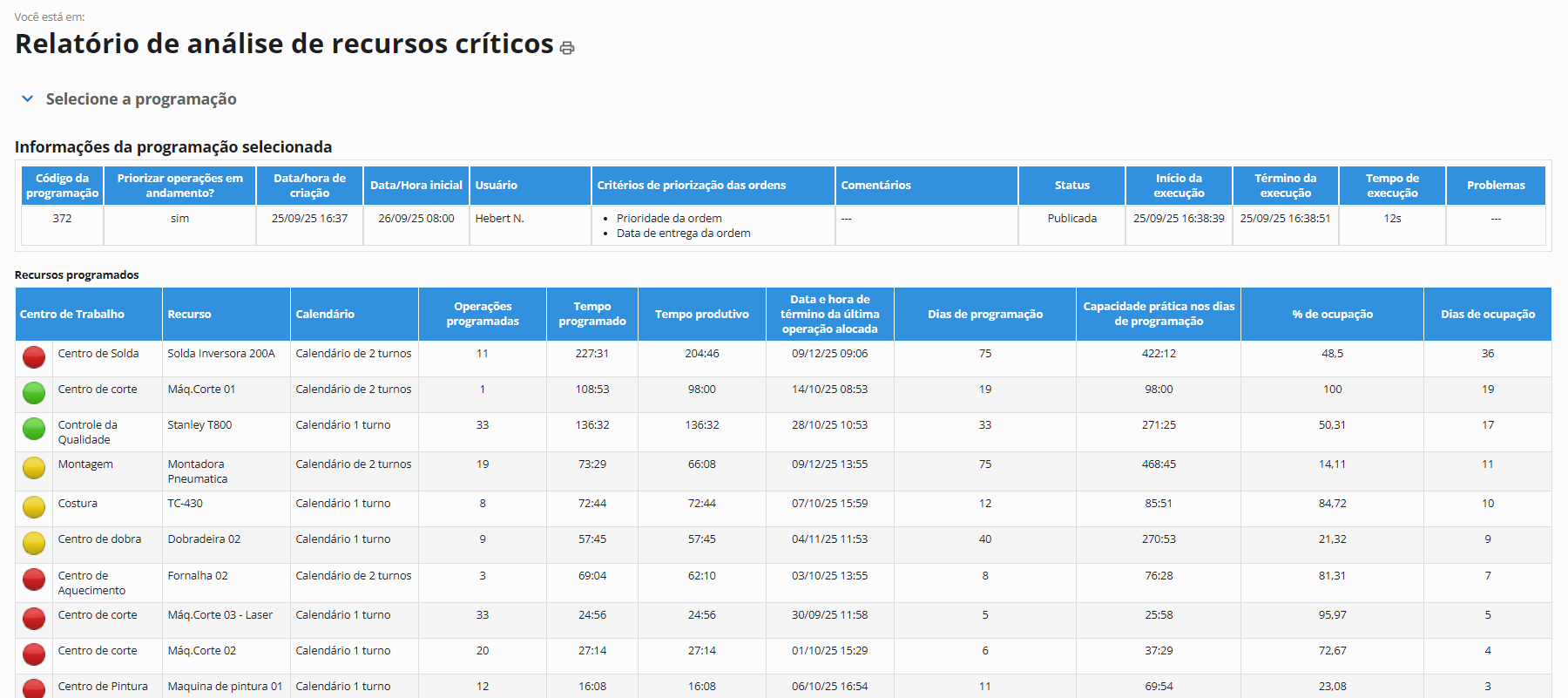The height and width of the screenshot is (698, 1568).
Task: Click yellow status circle for Dobradeira 02
Action: (34, 543)
